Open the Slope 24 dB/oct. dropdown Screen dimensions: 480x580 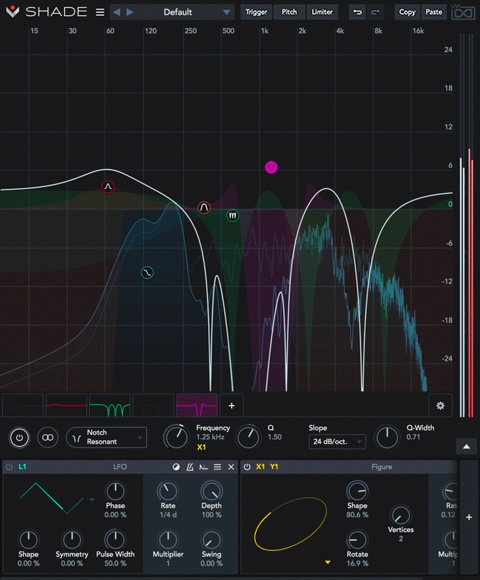337,442
